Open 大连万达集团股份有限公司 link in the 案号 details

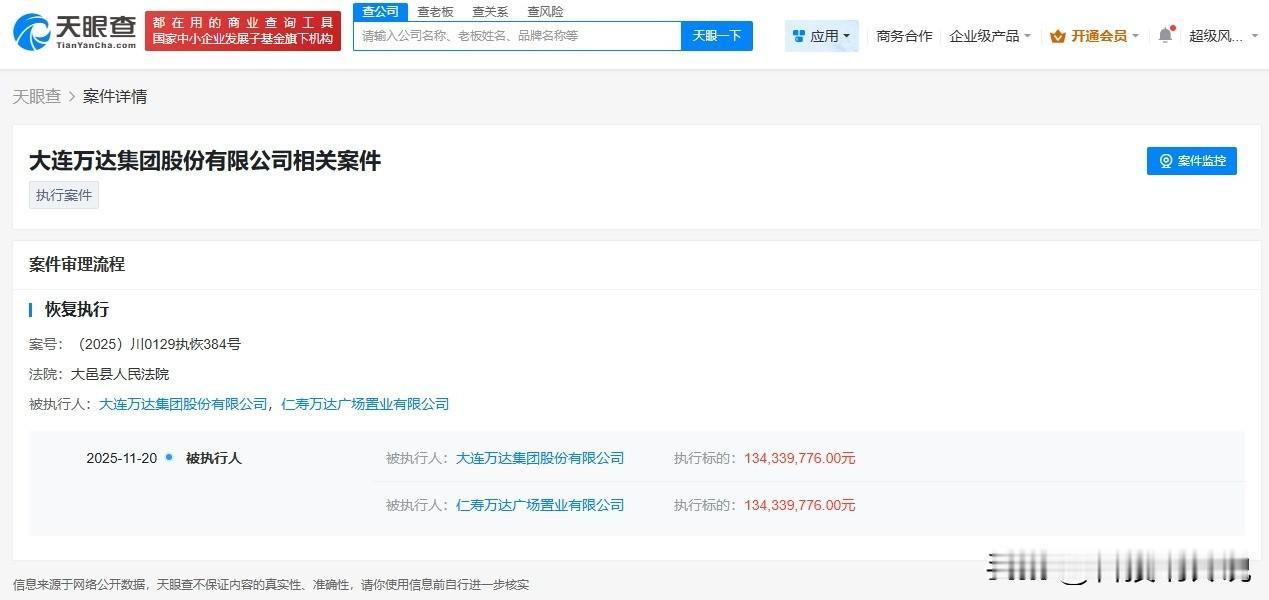[x=183, y=404]
